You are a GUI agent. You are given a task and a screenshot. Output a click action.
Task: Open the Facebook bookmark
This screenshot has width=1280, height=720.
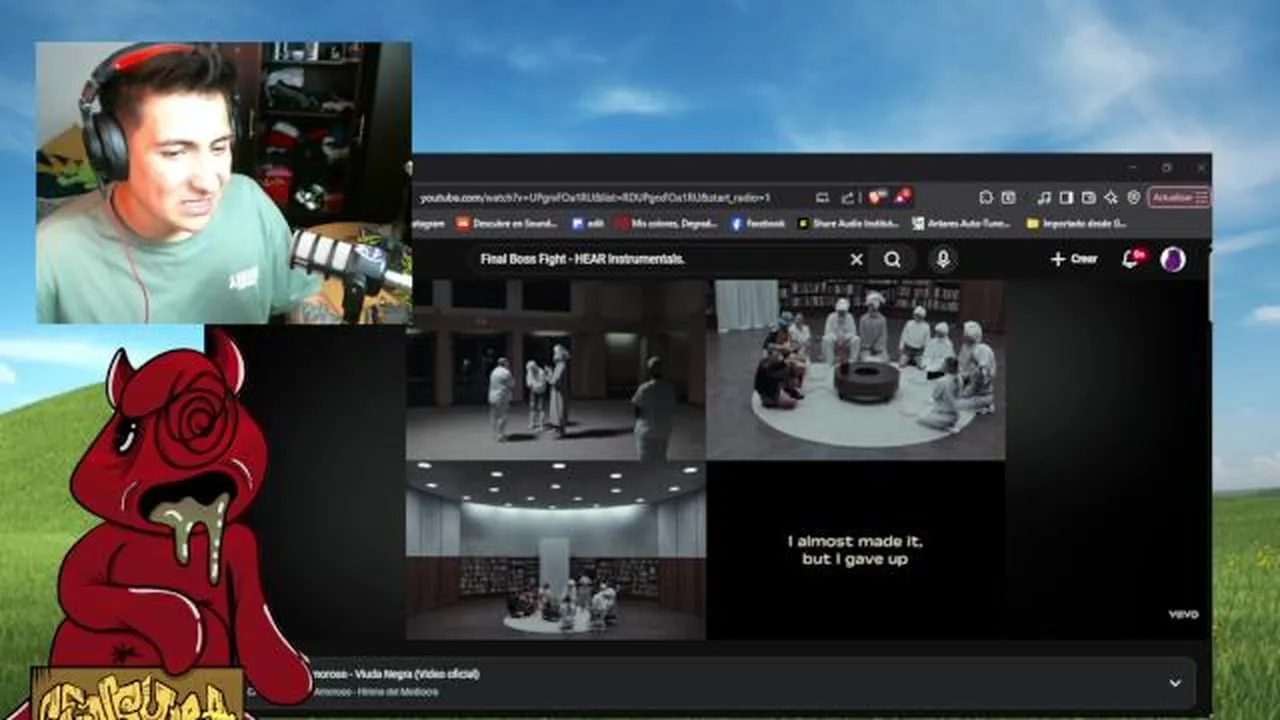point(758,223)
